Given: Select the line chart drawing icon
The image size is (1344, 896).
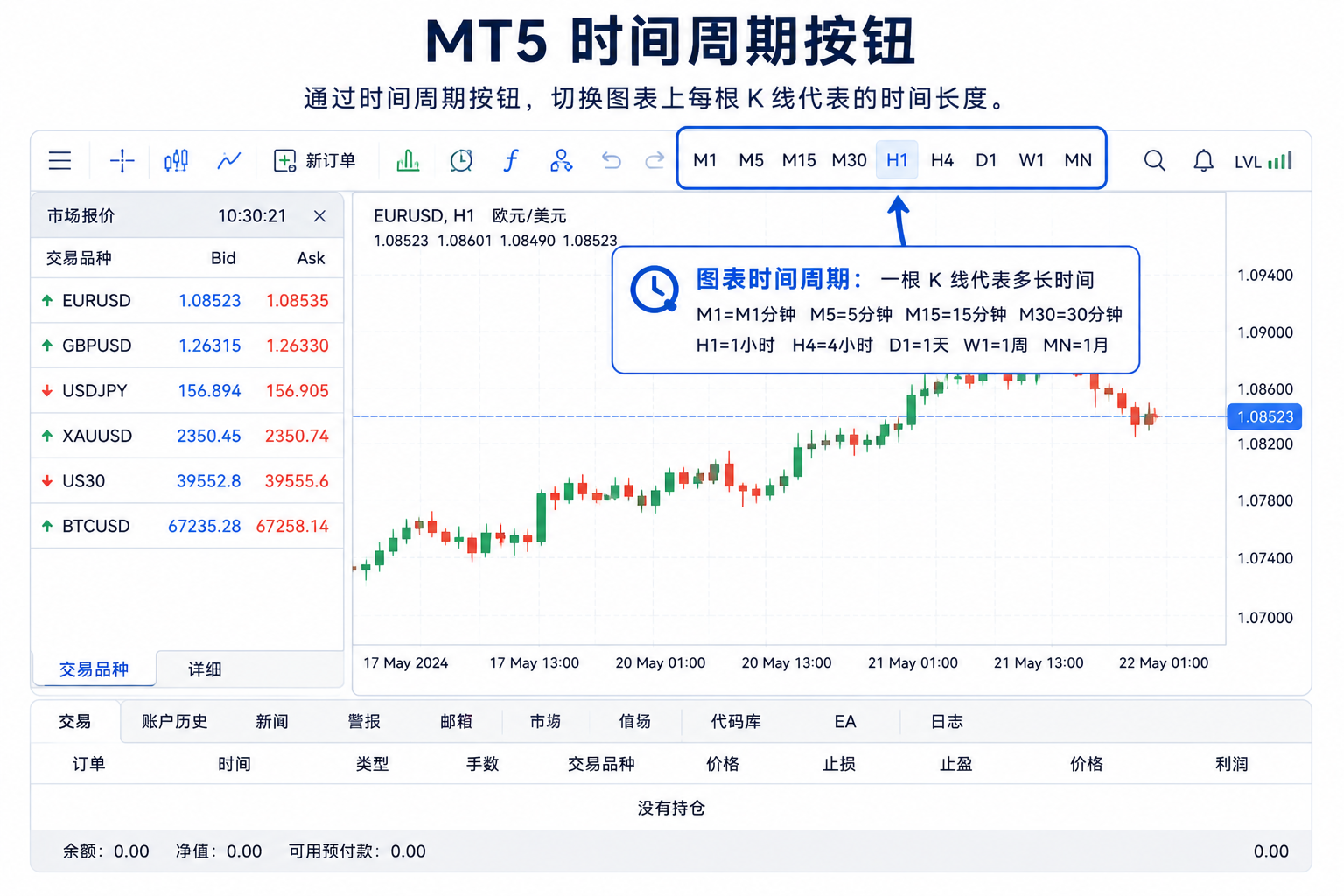Looking at the screenshot, I should (x=229, y=161).
